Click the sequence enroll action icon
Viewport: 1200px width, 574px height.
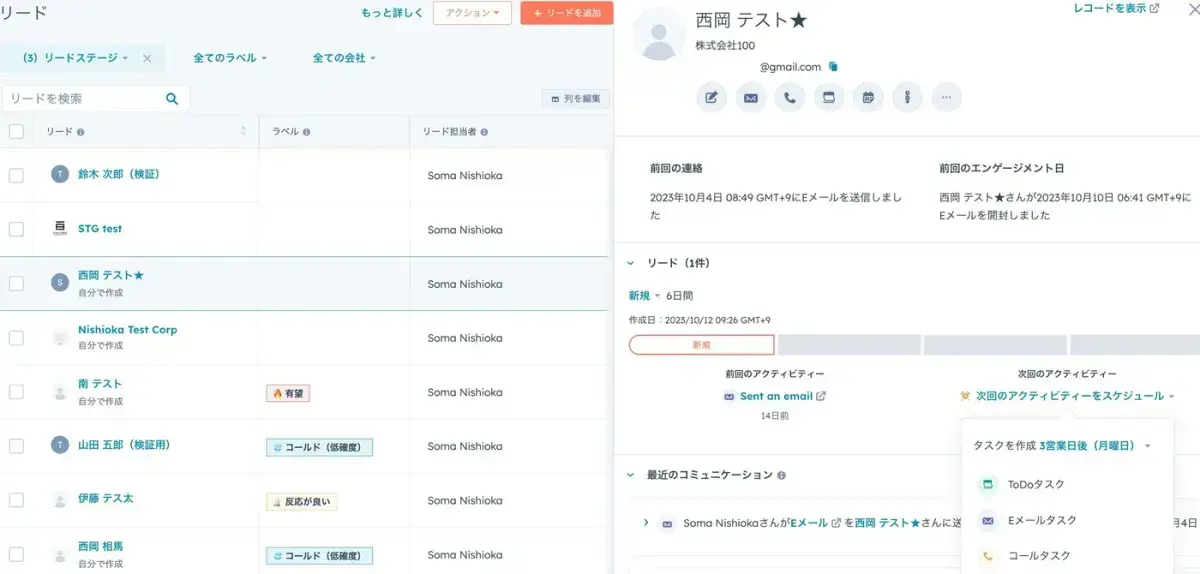tap(907, 97)
